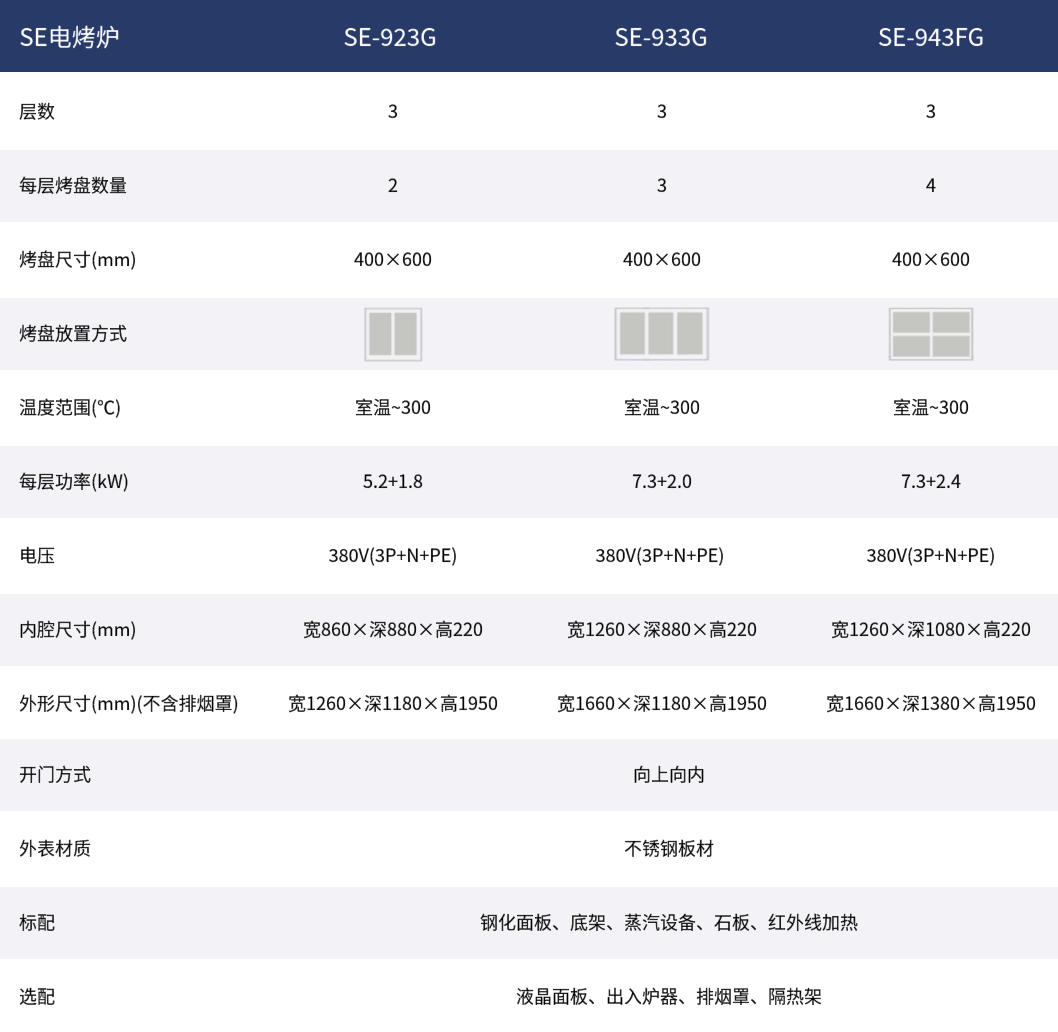The height and width of the screenshot is (1032, 1058).
Task: Click the 外表材质 row label
Action: 55,848
